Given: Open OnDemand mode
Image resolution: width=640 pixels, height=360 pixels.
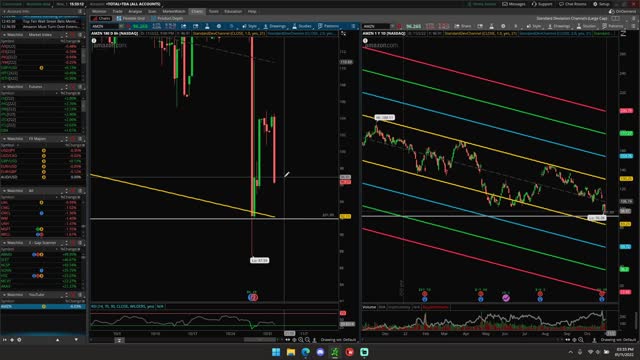Looking at the screenshot, I should point(622,11).
